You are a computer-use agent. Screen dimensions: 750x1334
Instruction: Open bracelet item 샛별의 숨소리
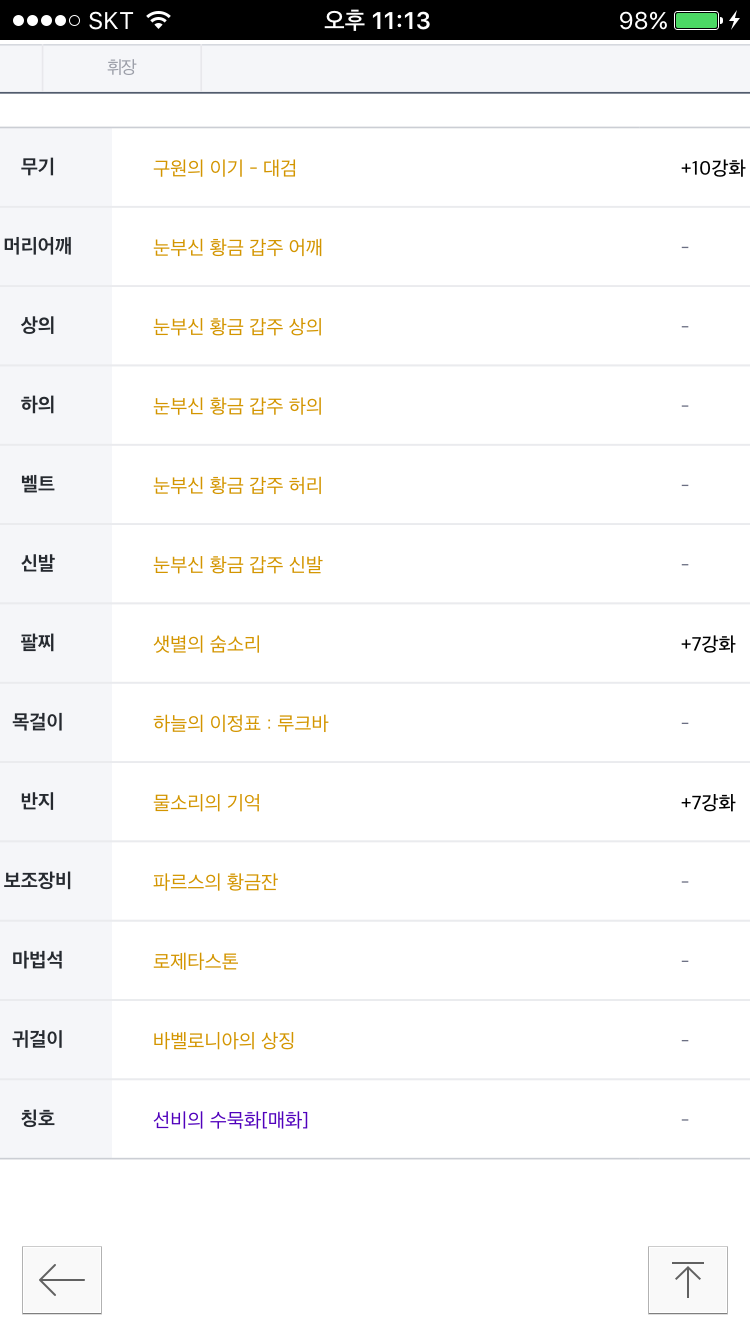point(206,644)
